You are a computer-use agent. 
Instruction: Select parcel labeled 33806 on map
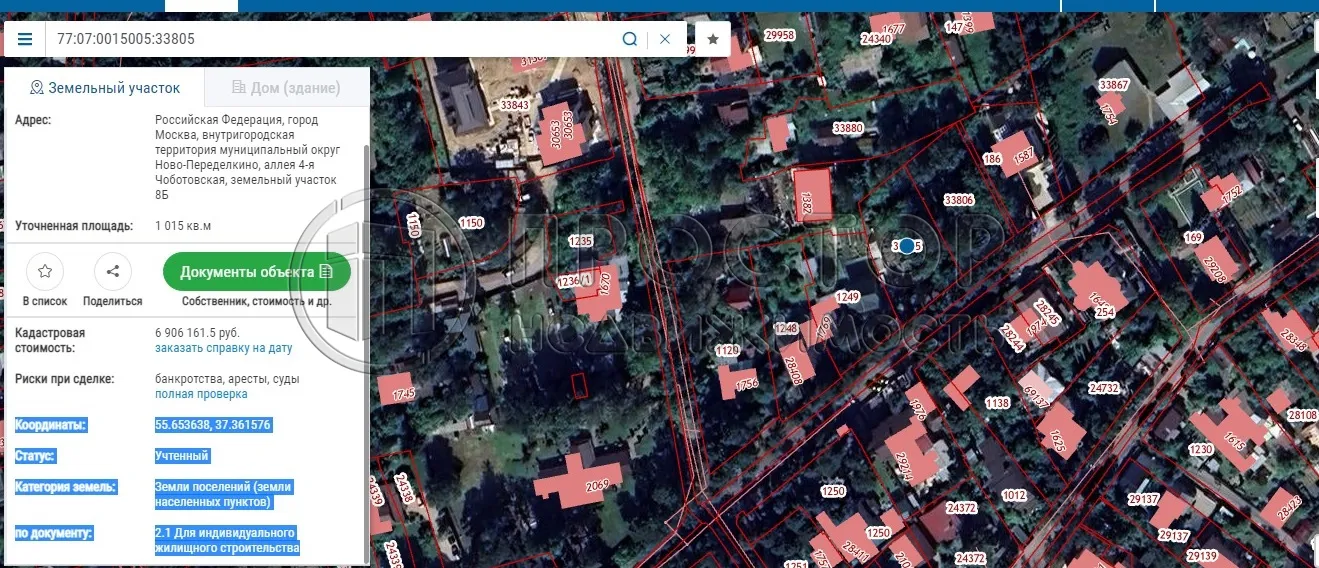958,200
